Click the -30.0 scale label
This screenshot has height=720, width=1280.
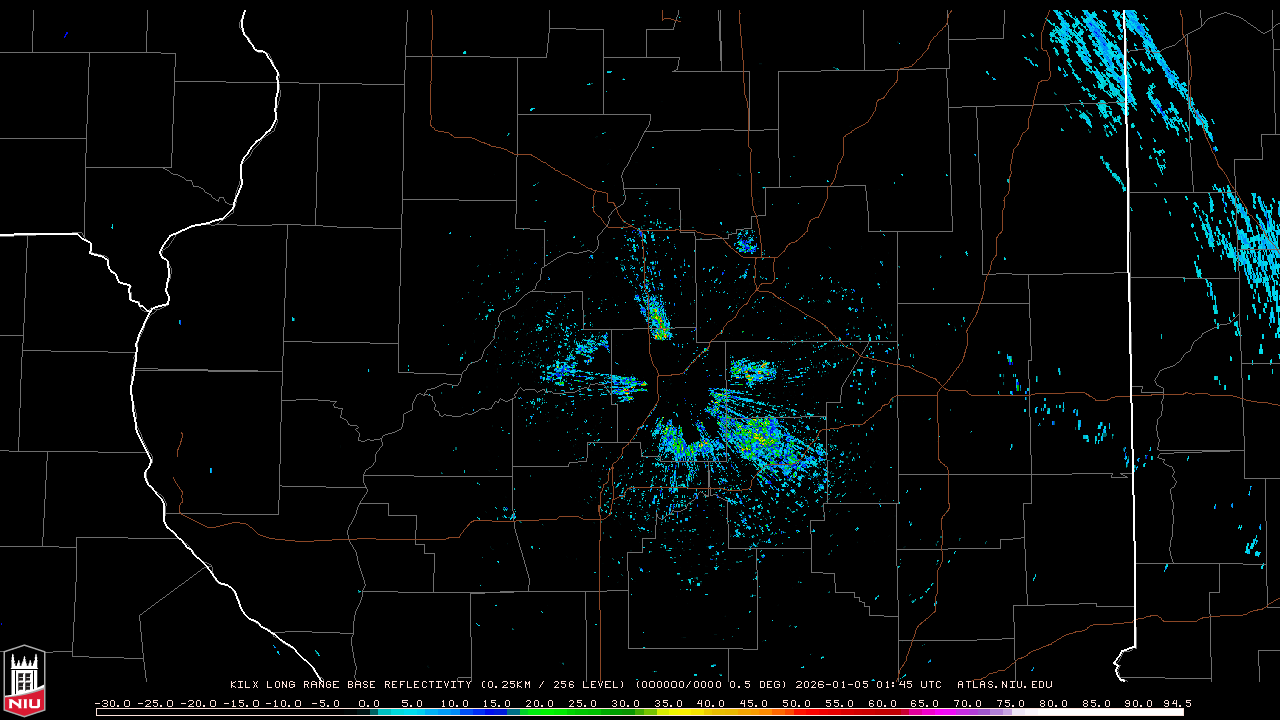click(111, 703)
